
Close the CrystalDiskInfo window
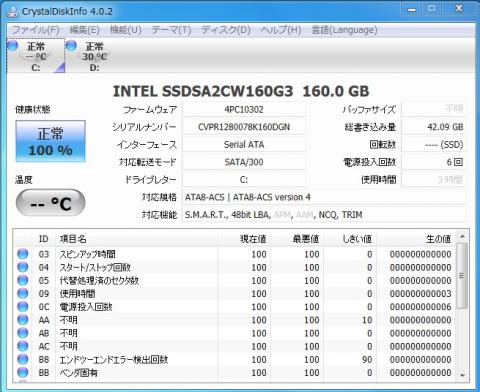[459, 9]
